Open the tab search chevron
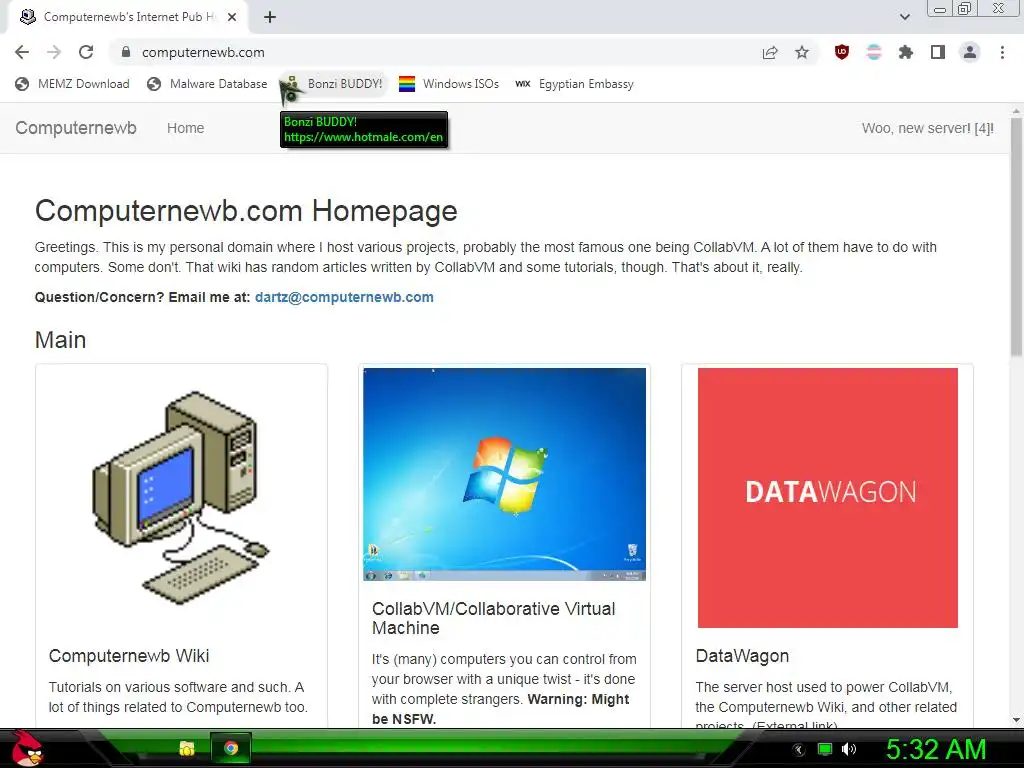The image size is (1024, 768). 904,17
